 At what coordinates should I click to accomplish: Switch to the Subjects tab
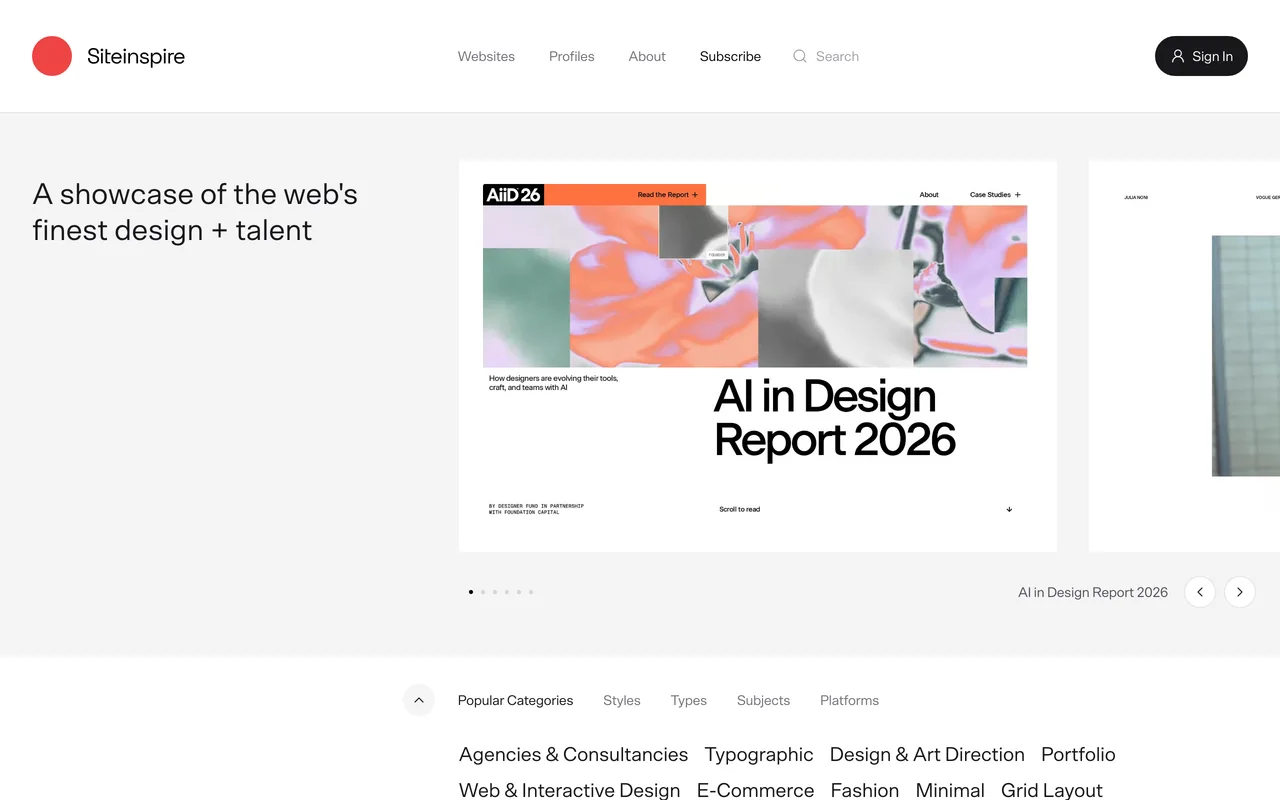[763, 700]
